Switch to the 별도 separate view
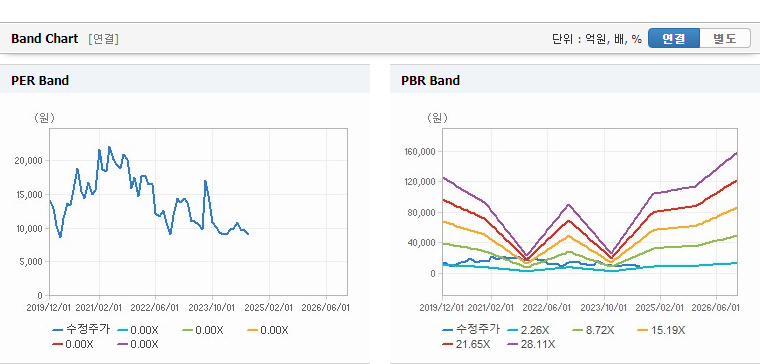Viewport: 760px width, 364px height. tap(725, 38)
